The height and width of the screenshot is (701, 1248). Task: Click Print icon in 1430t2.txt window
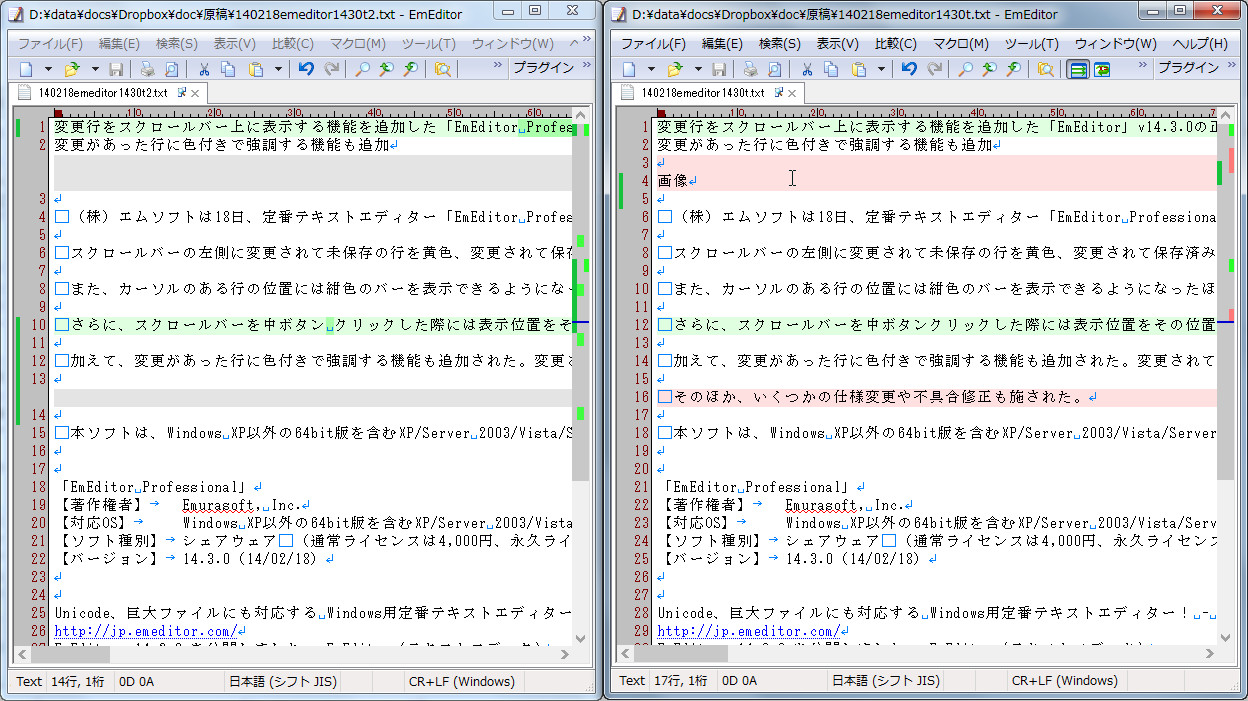coord(147,69)
